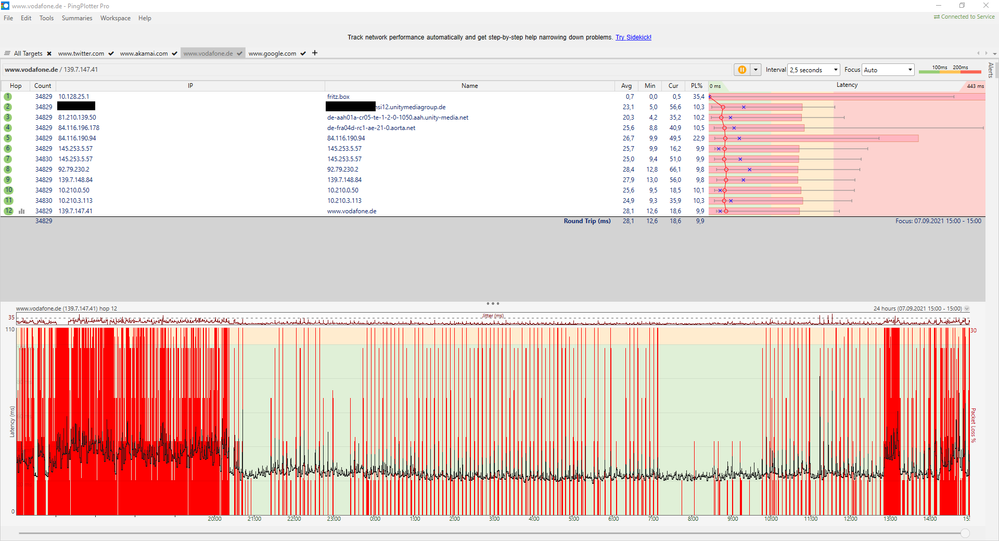Select the IP 92.79.230.2 cell
The width and height of the screenshot is (999, 541).
click(x=74, y=170)
